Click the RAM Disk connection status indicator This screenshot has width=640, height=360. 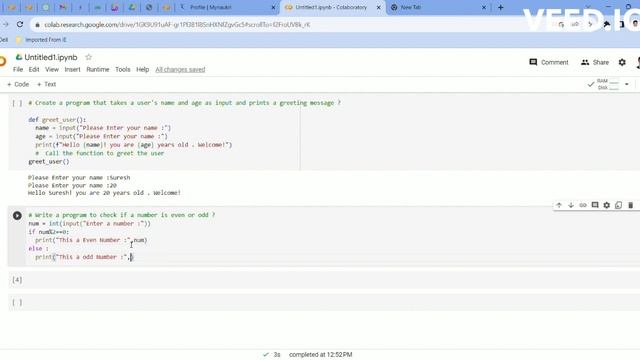tap(603, 84)
